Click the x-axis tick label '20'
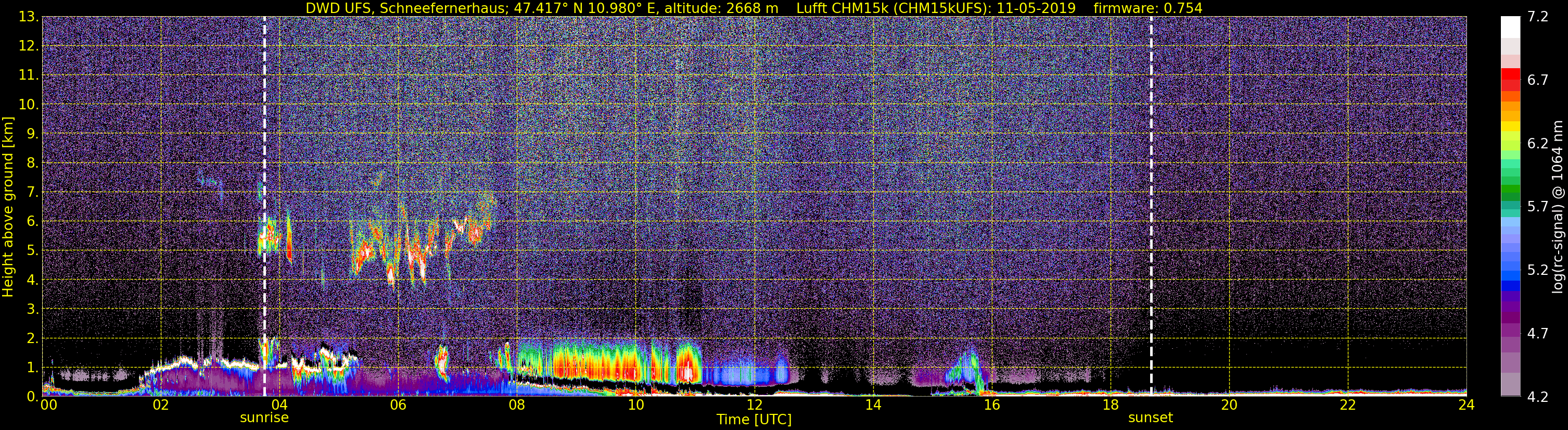This screenshot has height=430, width=1568. (x=1229, y=405)
